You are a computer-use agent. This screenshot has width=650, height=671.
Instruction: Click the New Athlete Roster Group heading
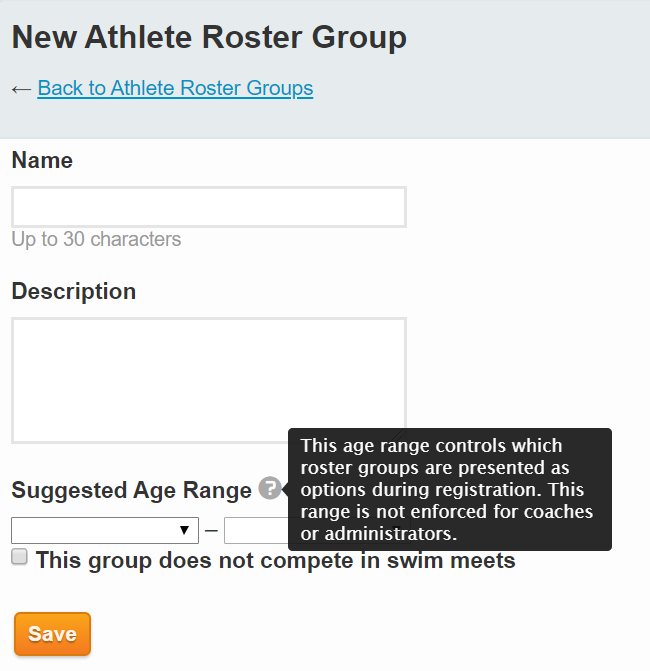209,38
